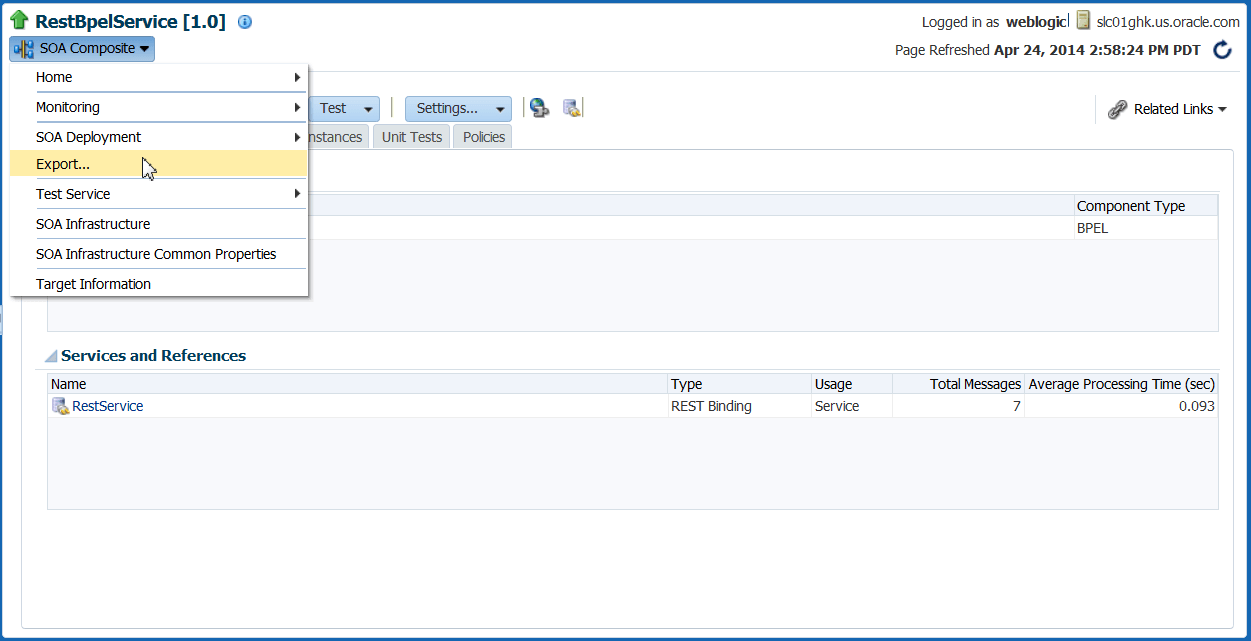Viewport: 1251px width, 641px height.
Task: Open the RestService link
Action: point(107,406)
